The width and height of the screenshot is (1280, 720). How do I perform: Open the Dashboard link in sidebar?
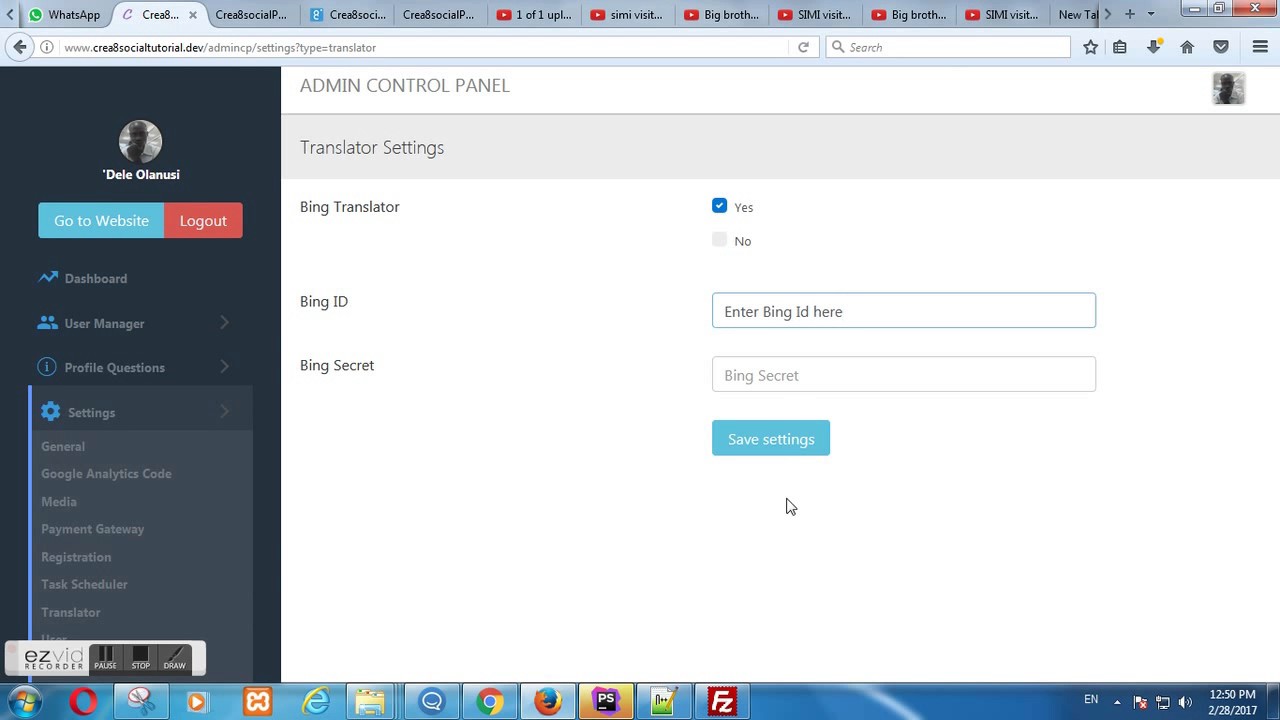(x=96, y=279)
